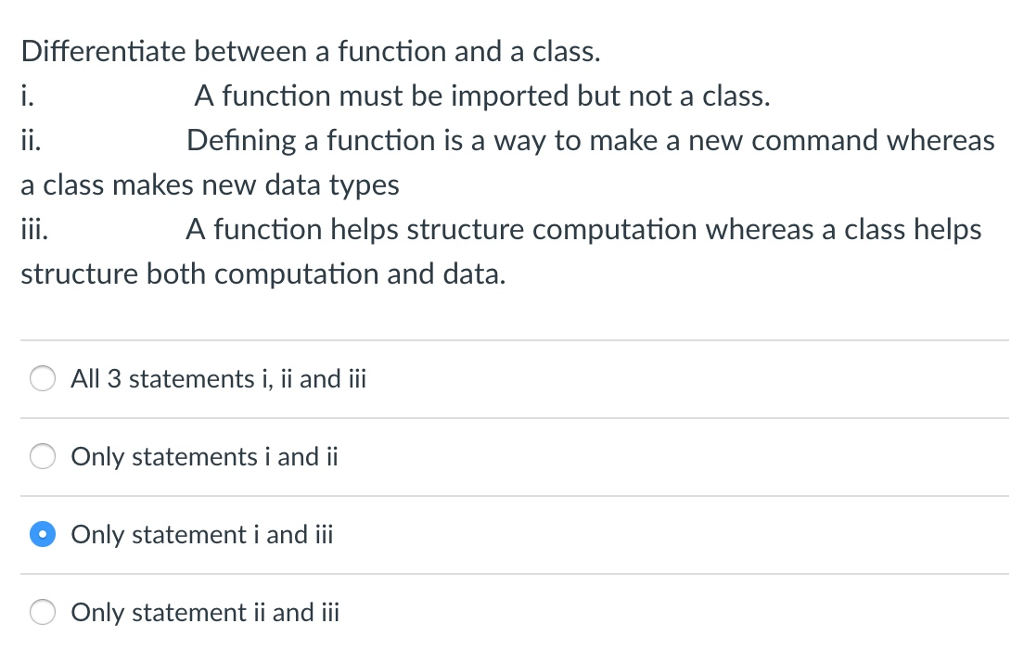Choose the "Only statements i and ii" radio circle
Image resolution: width=1024 pixels, height=649 pixels.
click(x=43, y=457)
